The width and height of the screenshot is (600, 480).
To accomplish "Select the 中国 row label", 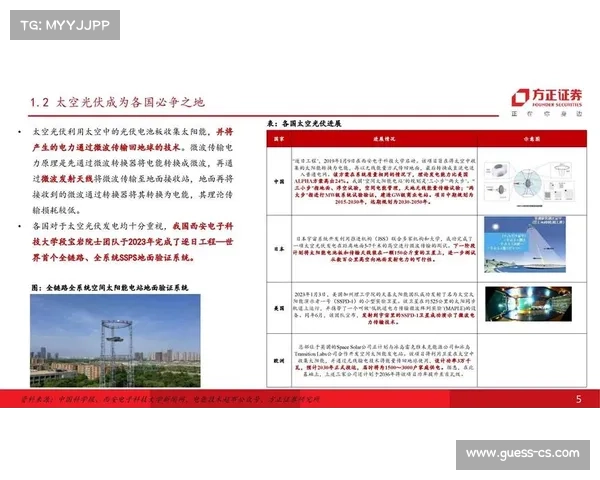I will 279,181.
